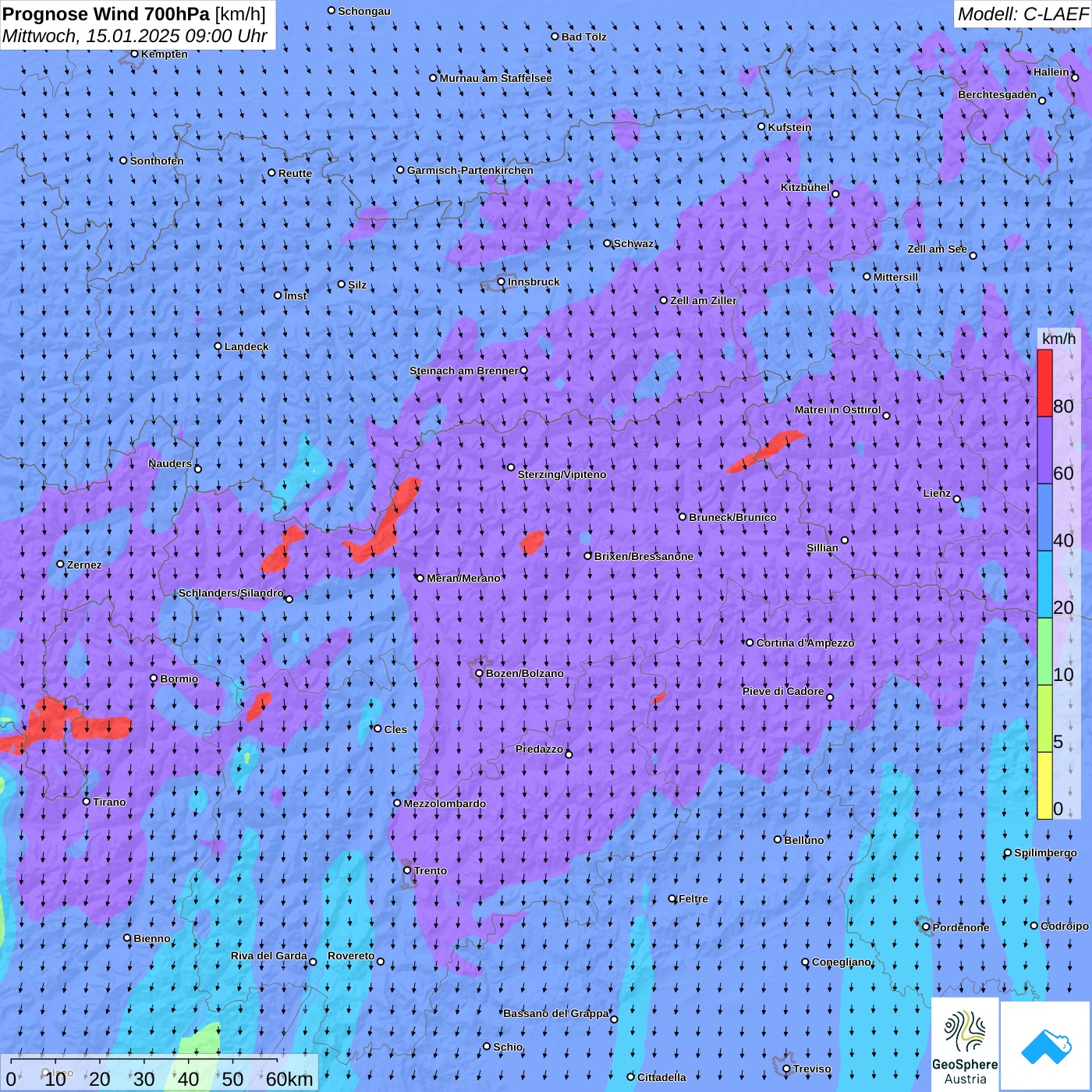Click the Riva del Garda label
1092x1092 pixels.
[269, 955]
